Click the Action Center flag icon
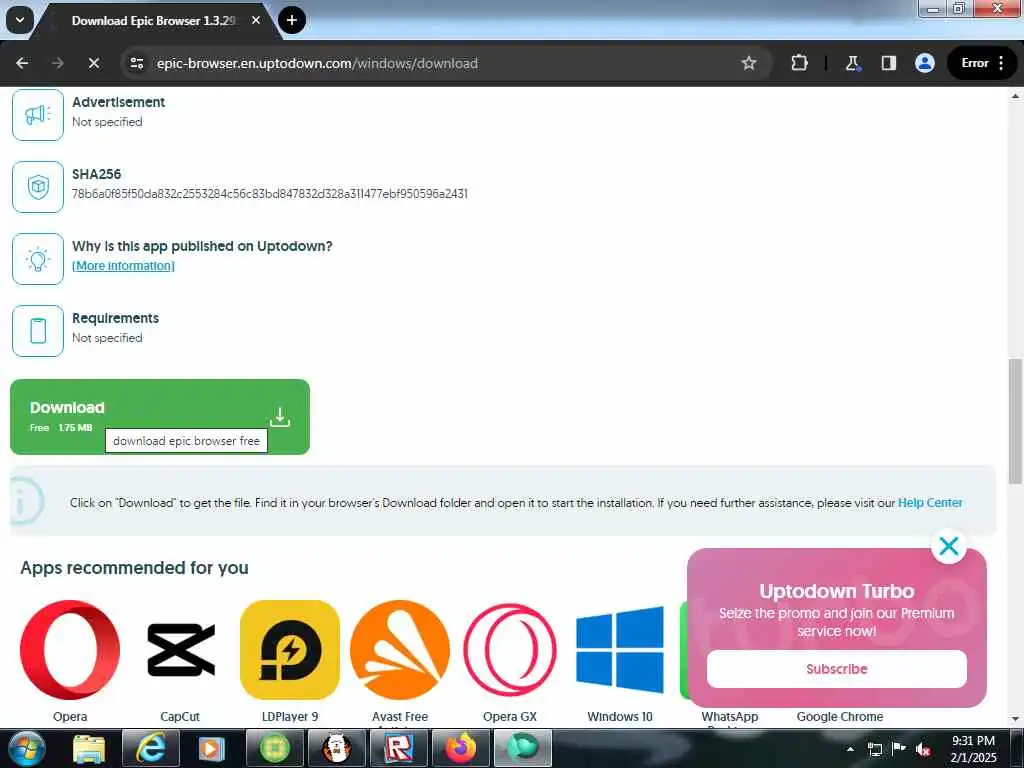This screenshot has width=1024, height=768. pos(899,749)
